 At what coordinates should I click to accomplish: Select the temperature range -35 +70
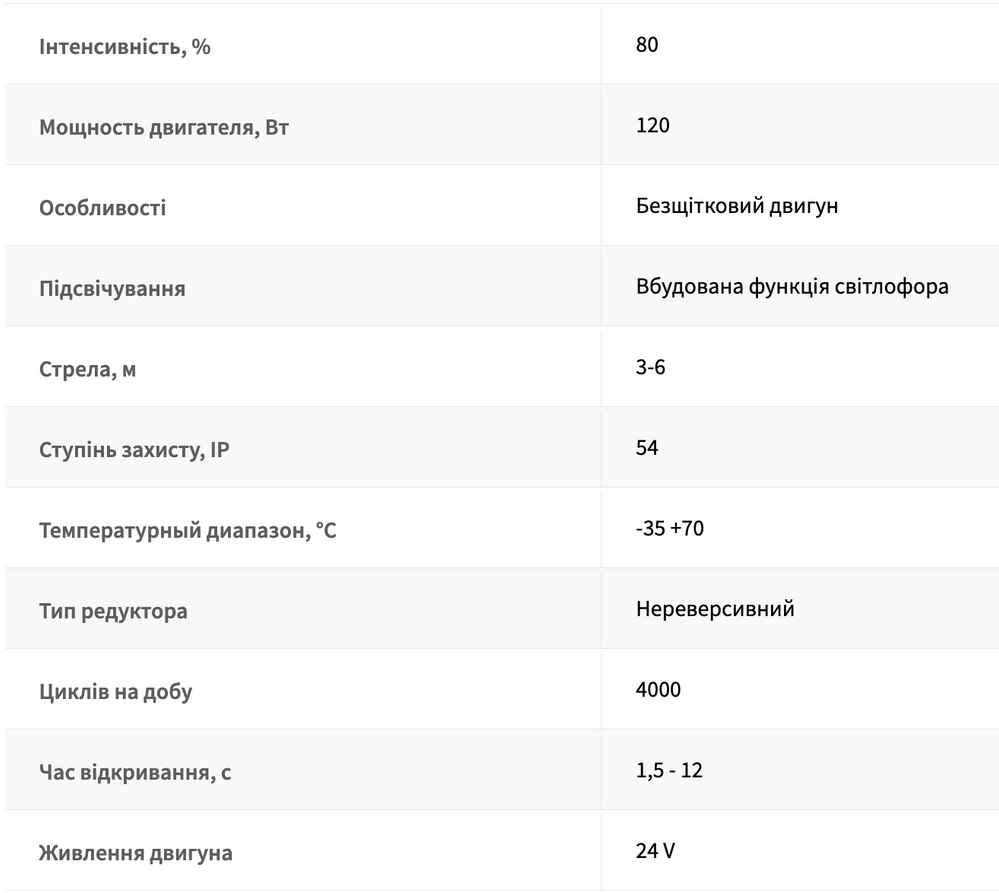coord(670,528)
